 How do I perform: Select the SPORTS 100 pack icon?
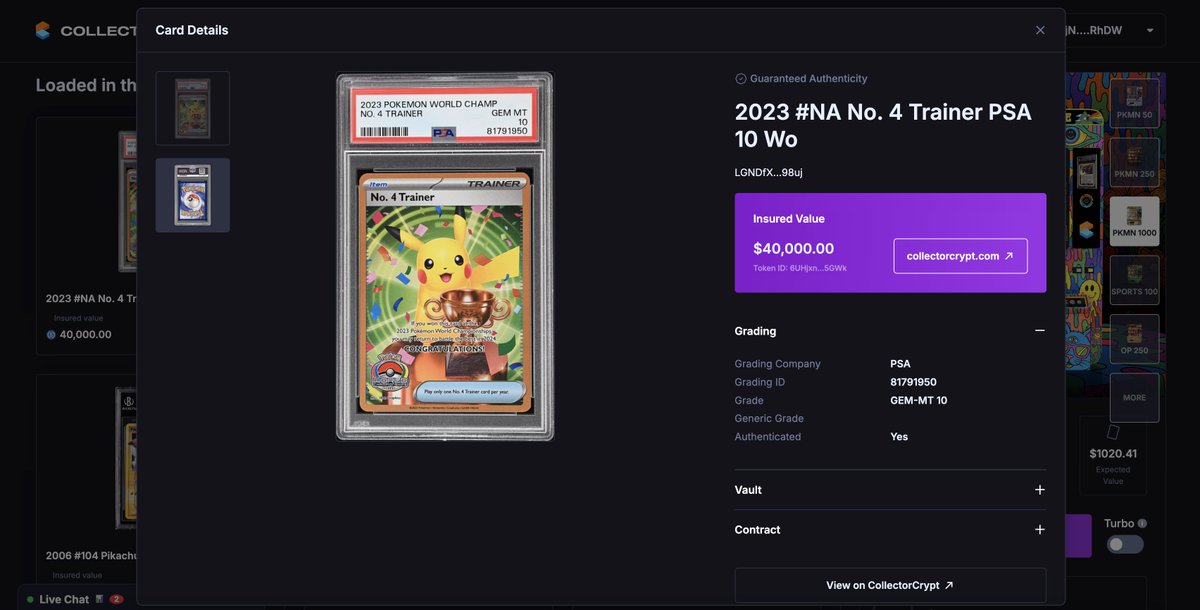(1134, 280)
